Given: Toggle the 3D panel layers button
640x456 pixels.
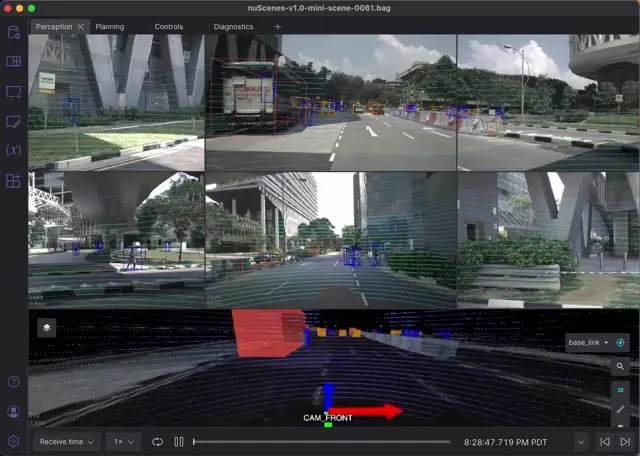Looking at the screenshot, I should pyautogui.click(x=47, y=327).
